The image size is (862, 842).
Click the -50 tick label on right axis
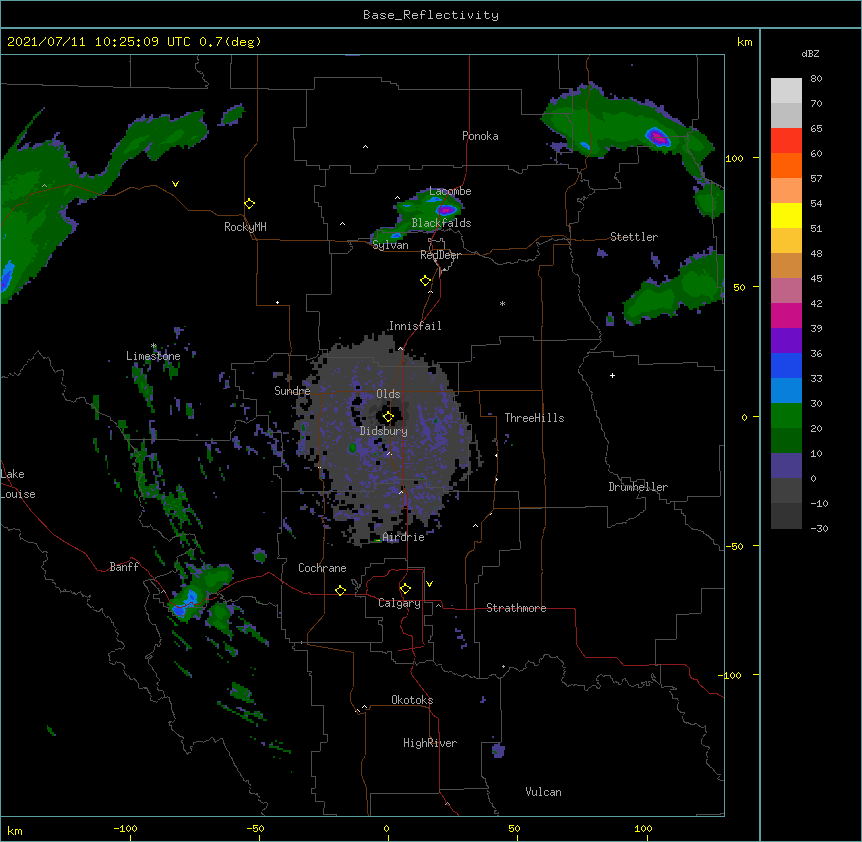pos(734,546)
